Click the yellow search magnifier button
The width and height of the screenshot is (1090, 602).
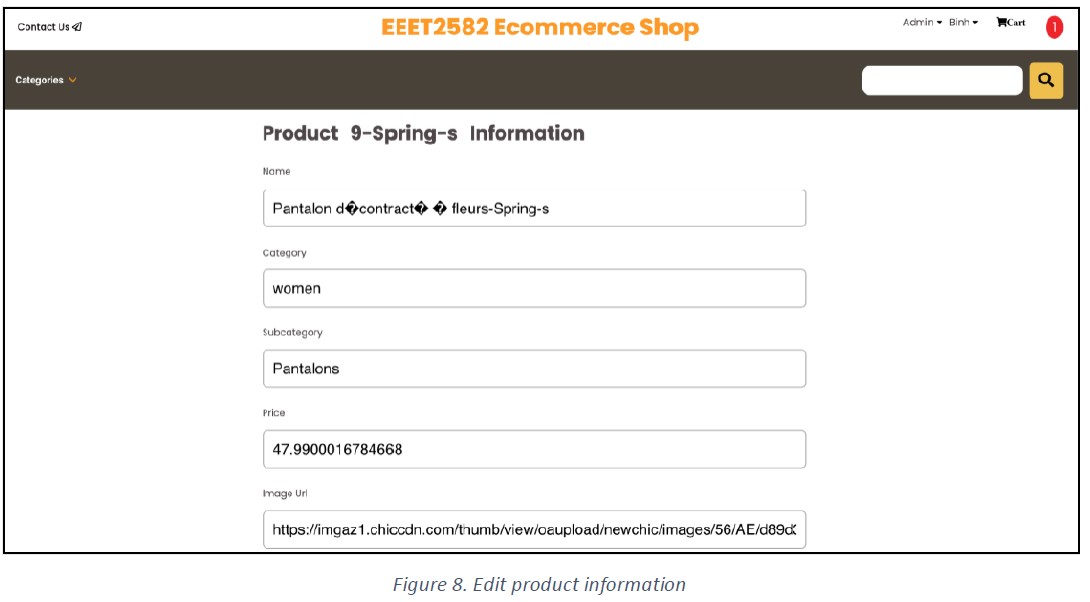click(1046, 81)
